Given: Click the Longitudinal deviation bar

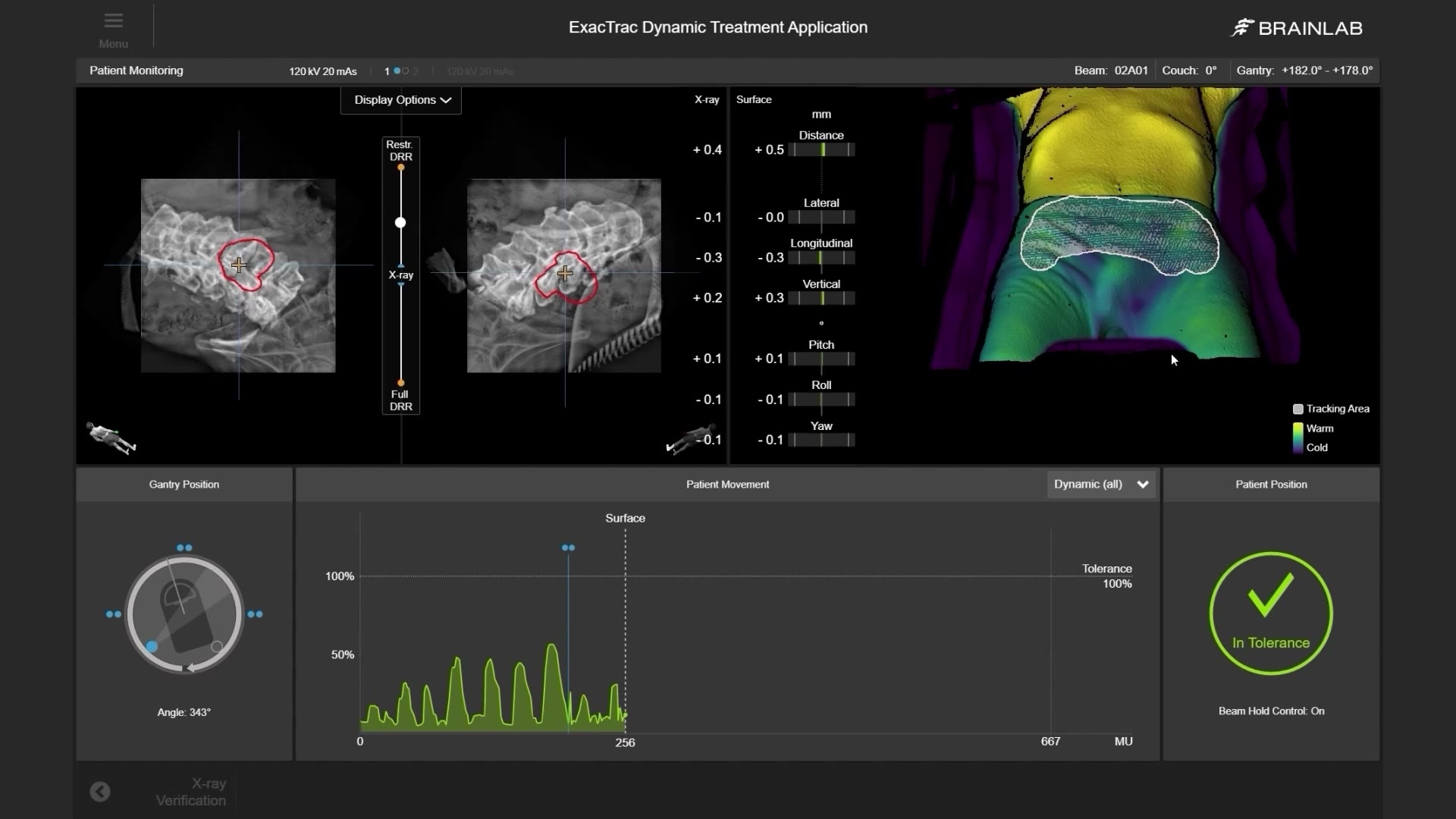Looking at the screenshot, I should 822,257.
